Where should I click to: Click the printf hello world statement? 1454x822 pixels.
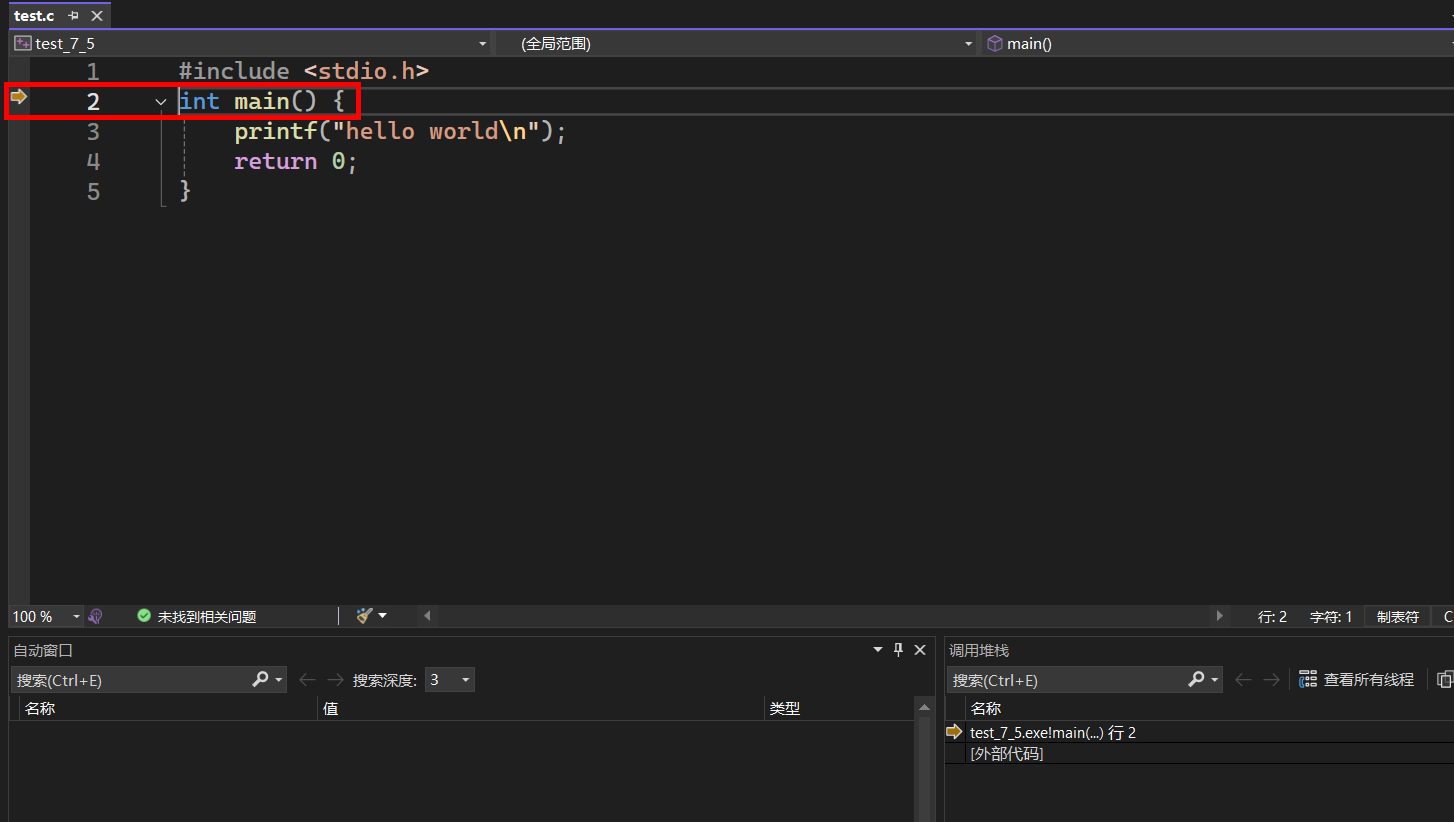[x=400, y=132]
